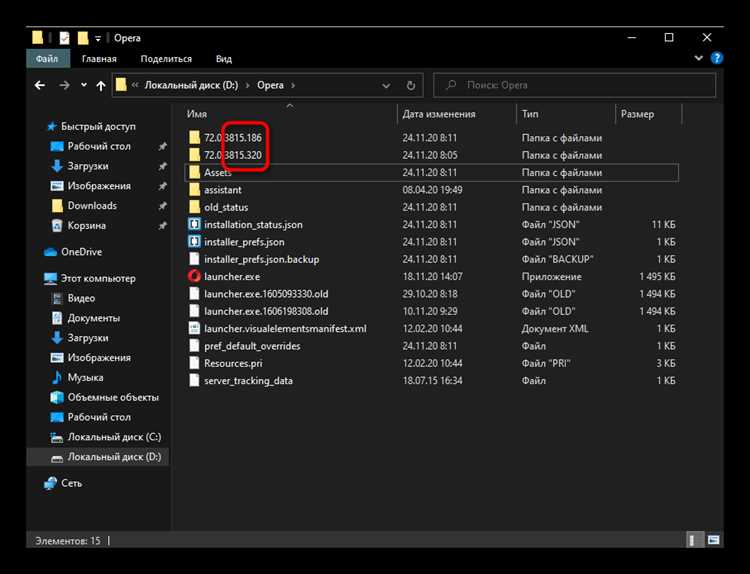Open Корзина in navigation pane
Screen dimensions: 750x574
(x=86, y=225)
